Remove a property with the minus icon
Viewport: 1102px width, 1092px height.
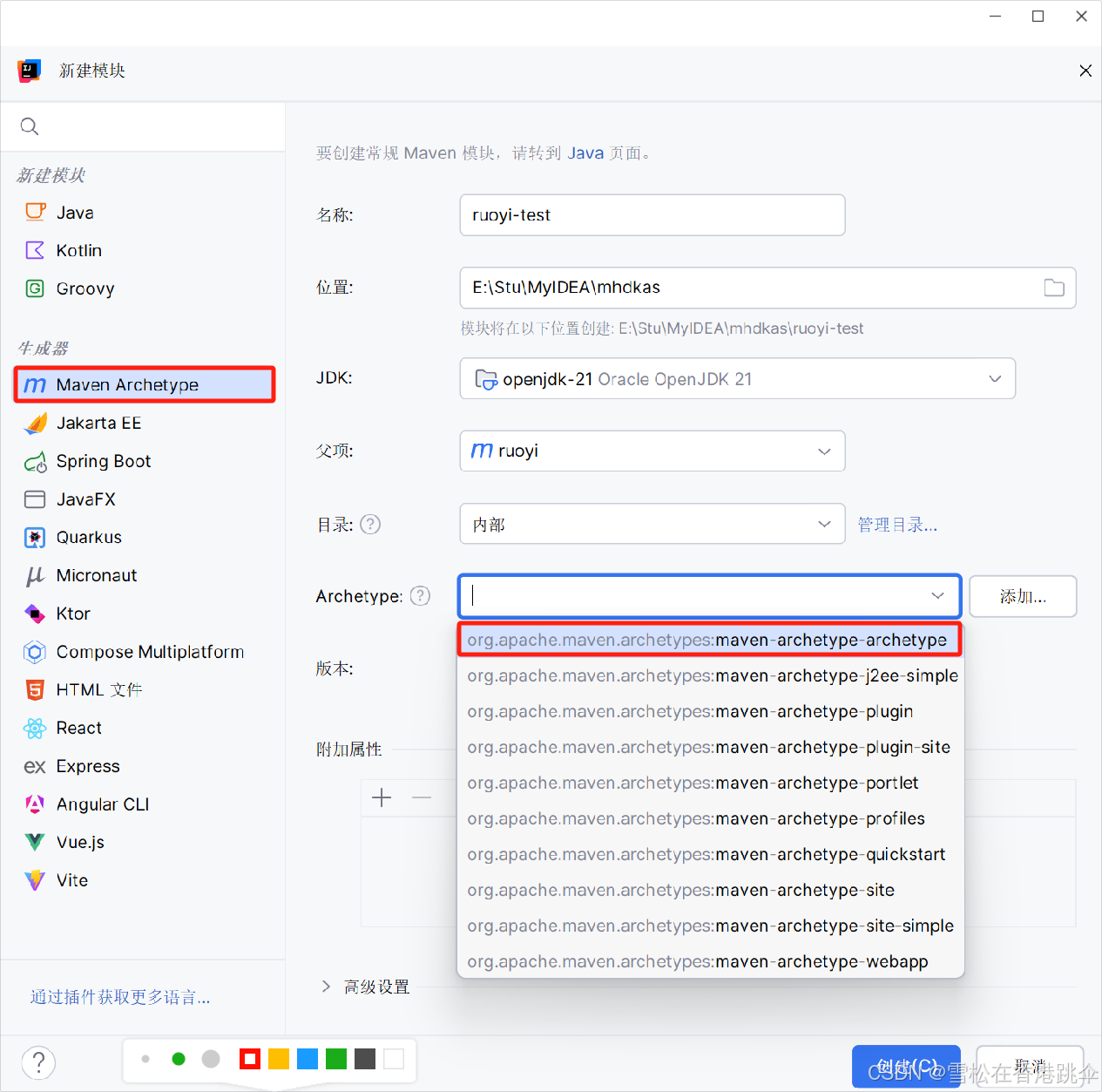pyautogui.click(x=422, y=797)
